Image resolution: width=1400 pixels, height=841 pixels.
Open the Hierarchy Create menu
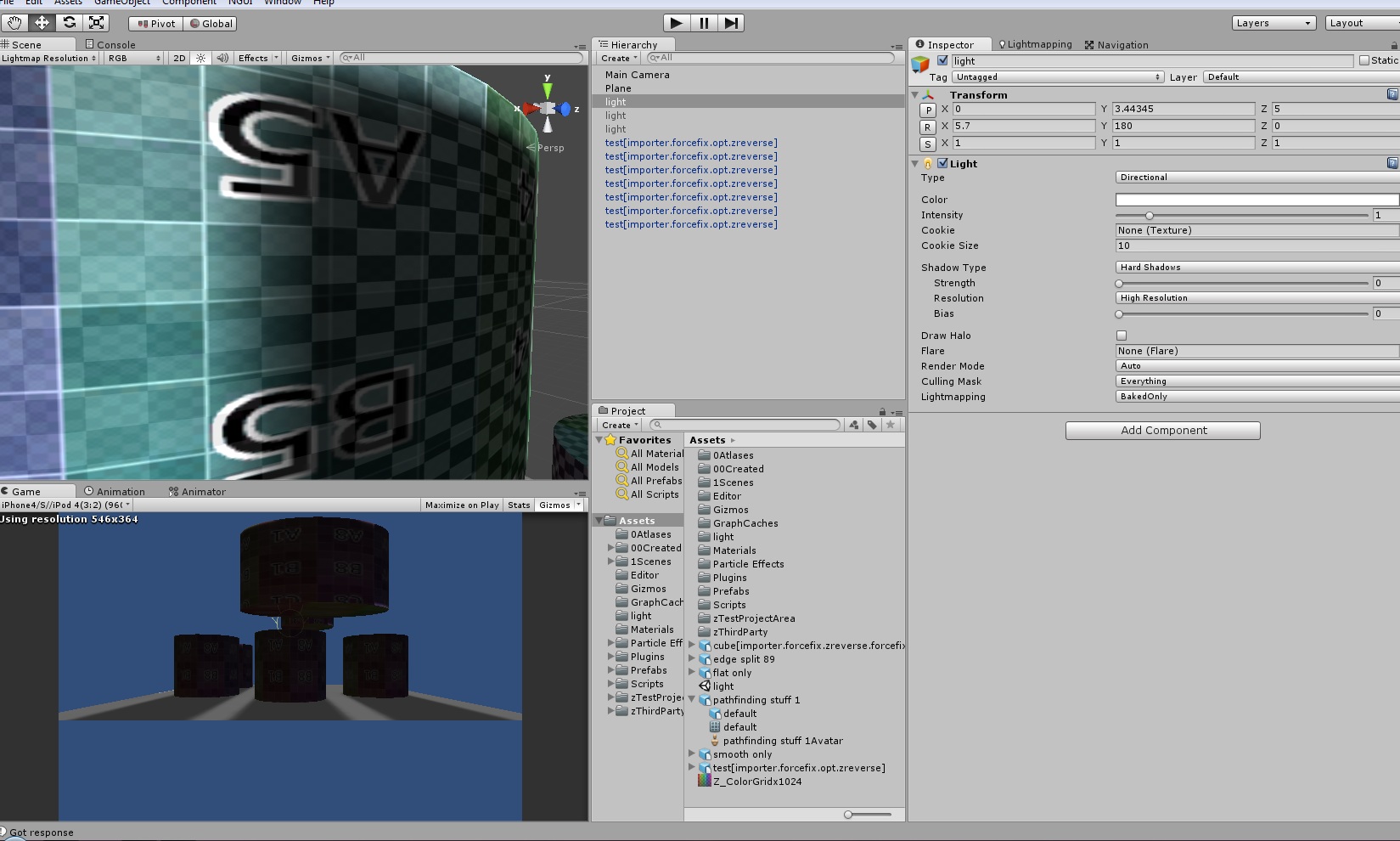[619, 58]
